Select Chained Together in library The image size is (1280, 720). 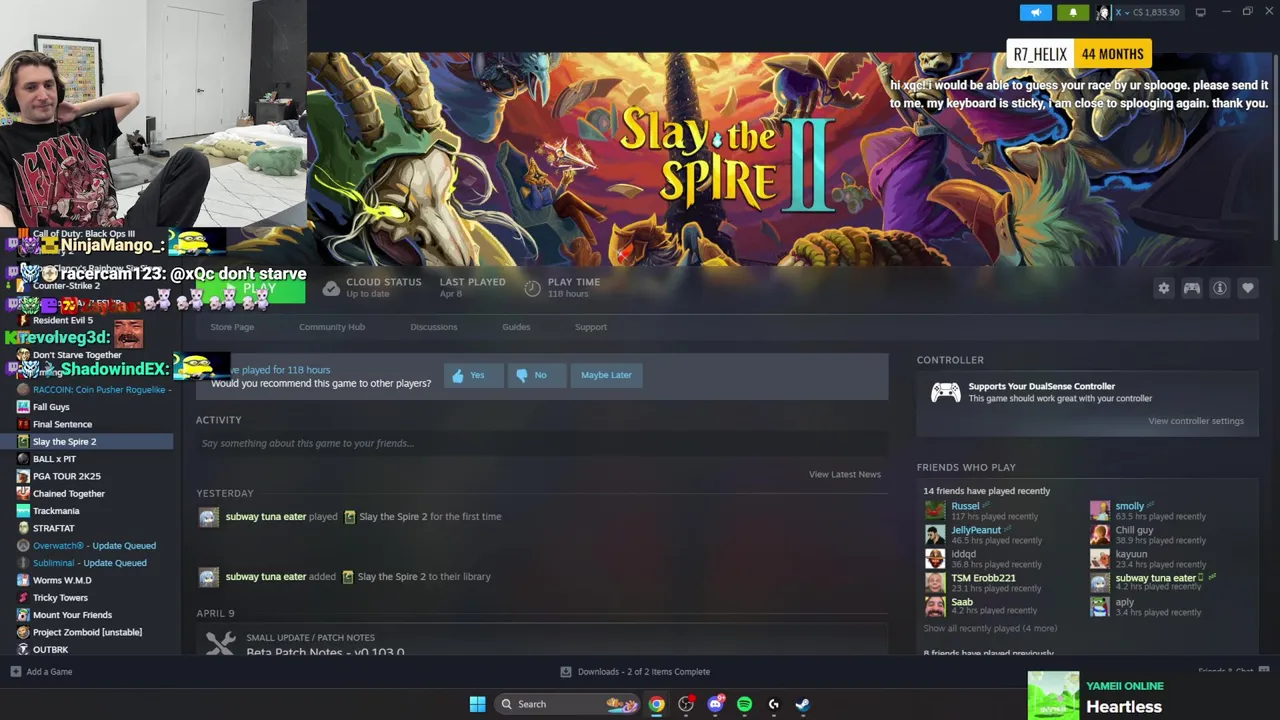(x=68, y=493)
